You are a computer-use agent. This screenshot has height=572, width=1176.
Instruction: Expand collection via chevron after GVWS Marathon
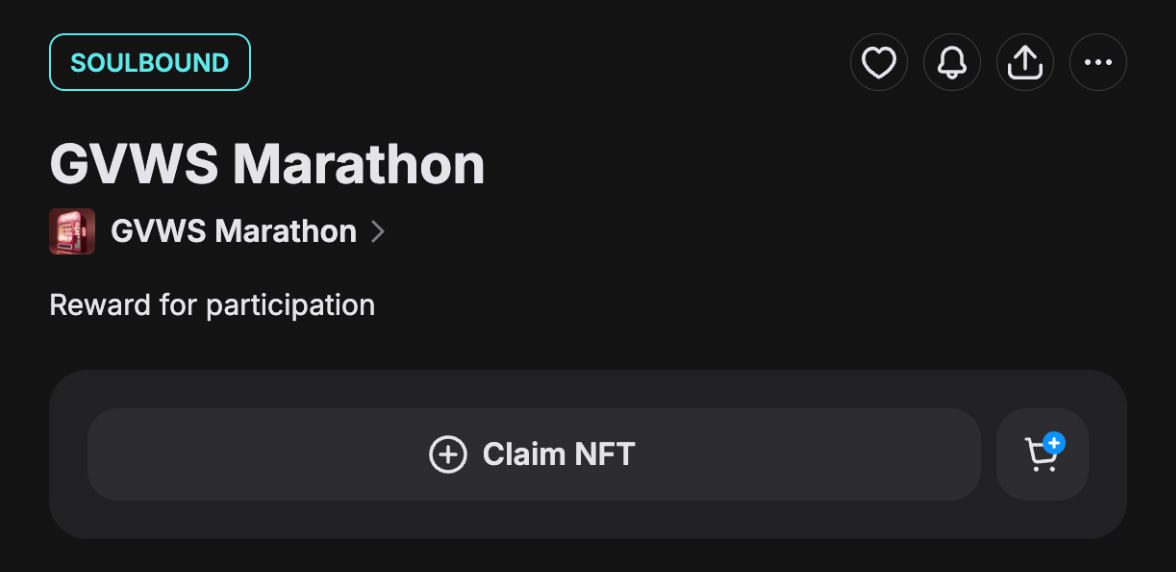click(377, 232)
